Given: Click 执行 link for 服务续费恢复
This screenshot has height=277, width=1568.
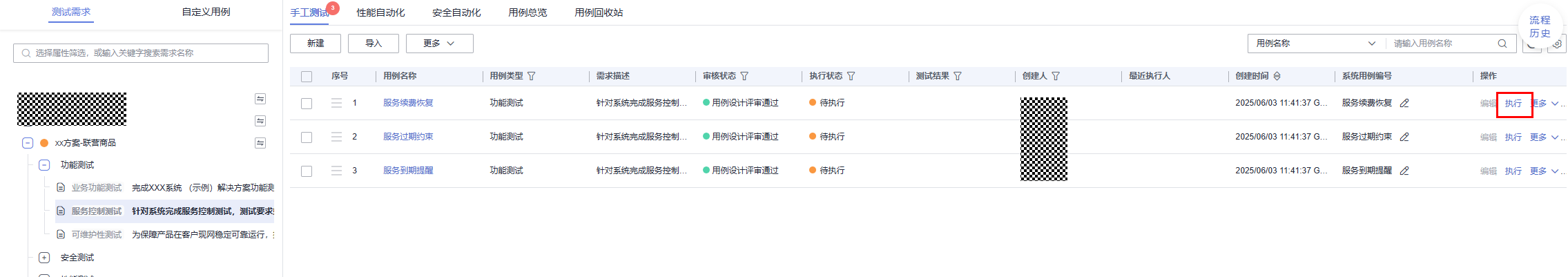Looking at the screenshot, I should (1513, 104).
